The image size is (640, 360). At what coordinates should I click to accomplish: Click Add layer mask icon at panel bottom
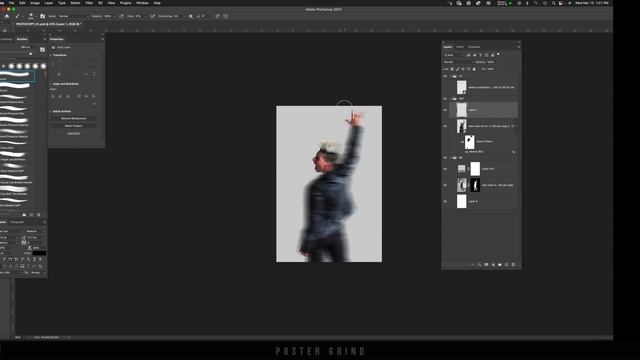click(486, 264)
